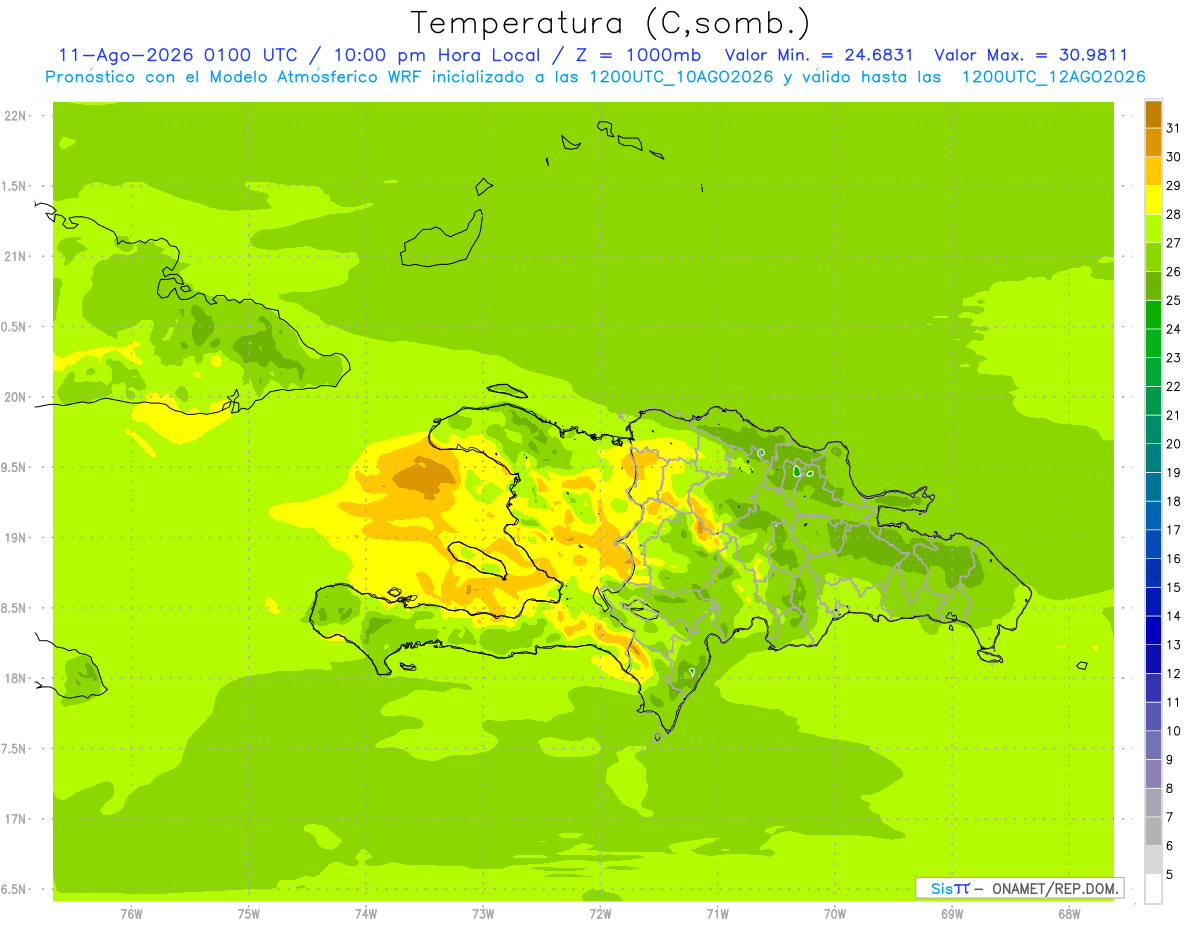
Task: Click the color bar segment above 31
Action: coord(1153,114)
